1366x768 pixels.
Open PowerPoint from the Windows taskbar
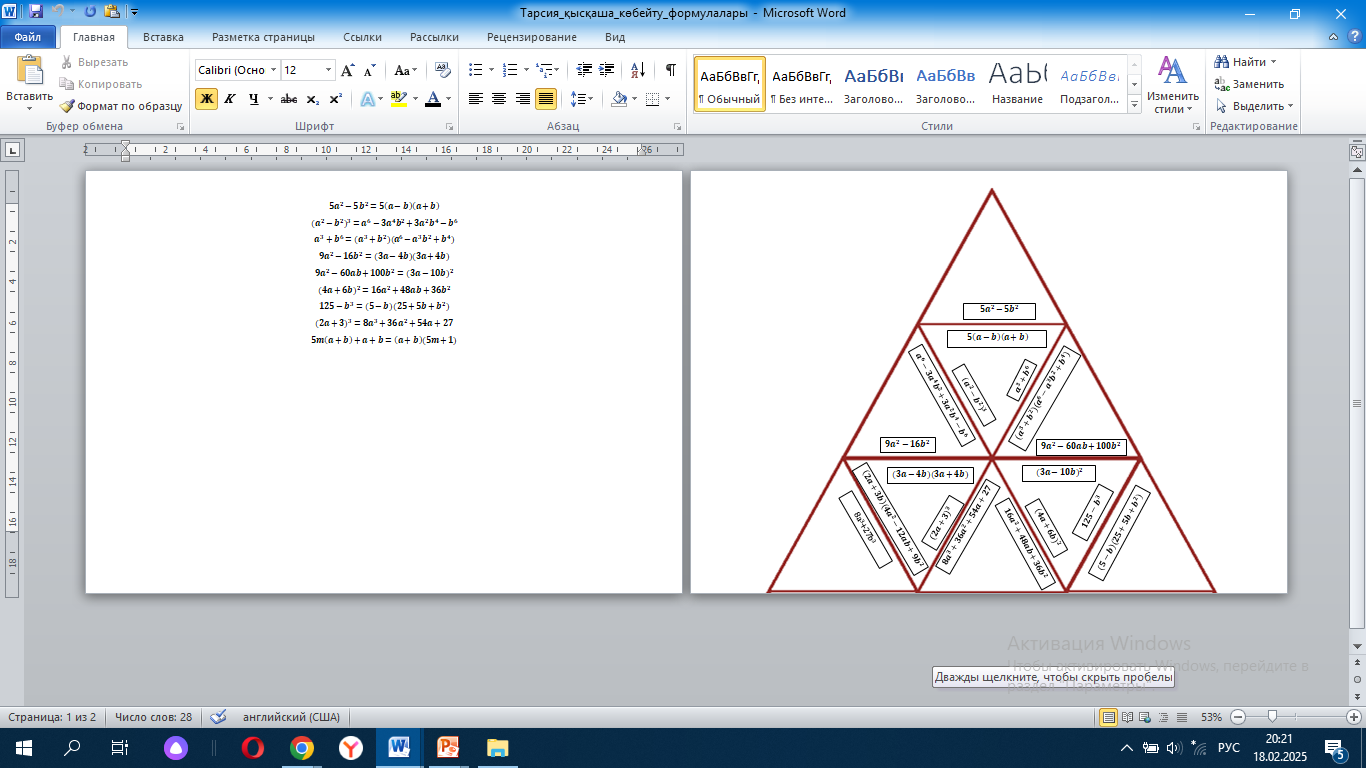click(x=448, y=747)
